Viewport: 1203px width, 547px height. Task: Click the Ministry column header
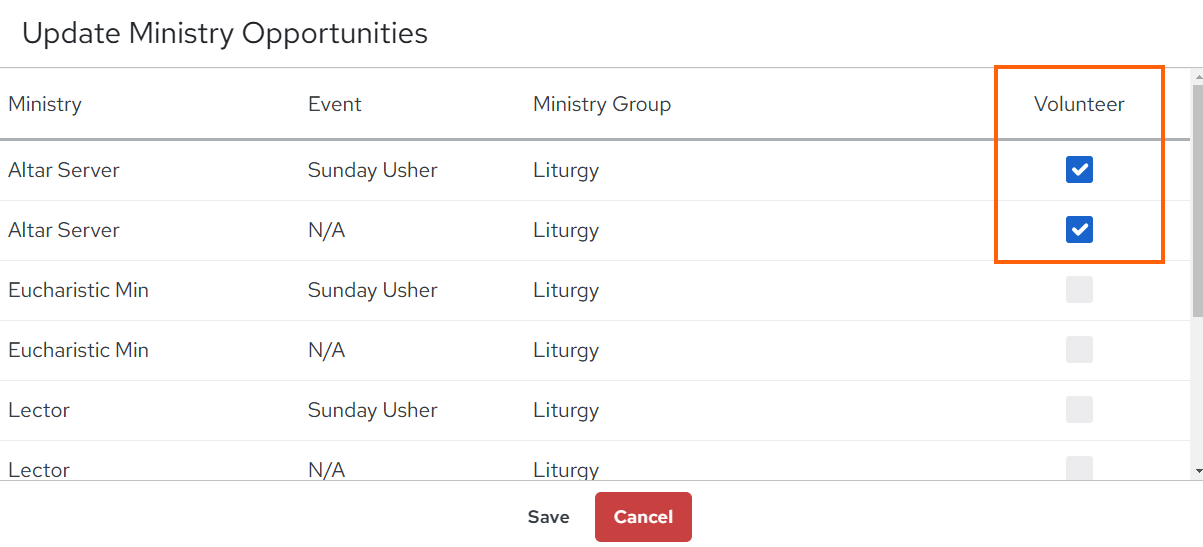point(45,104)
